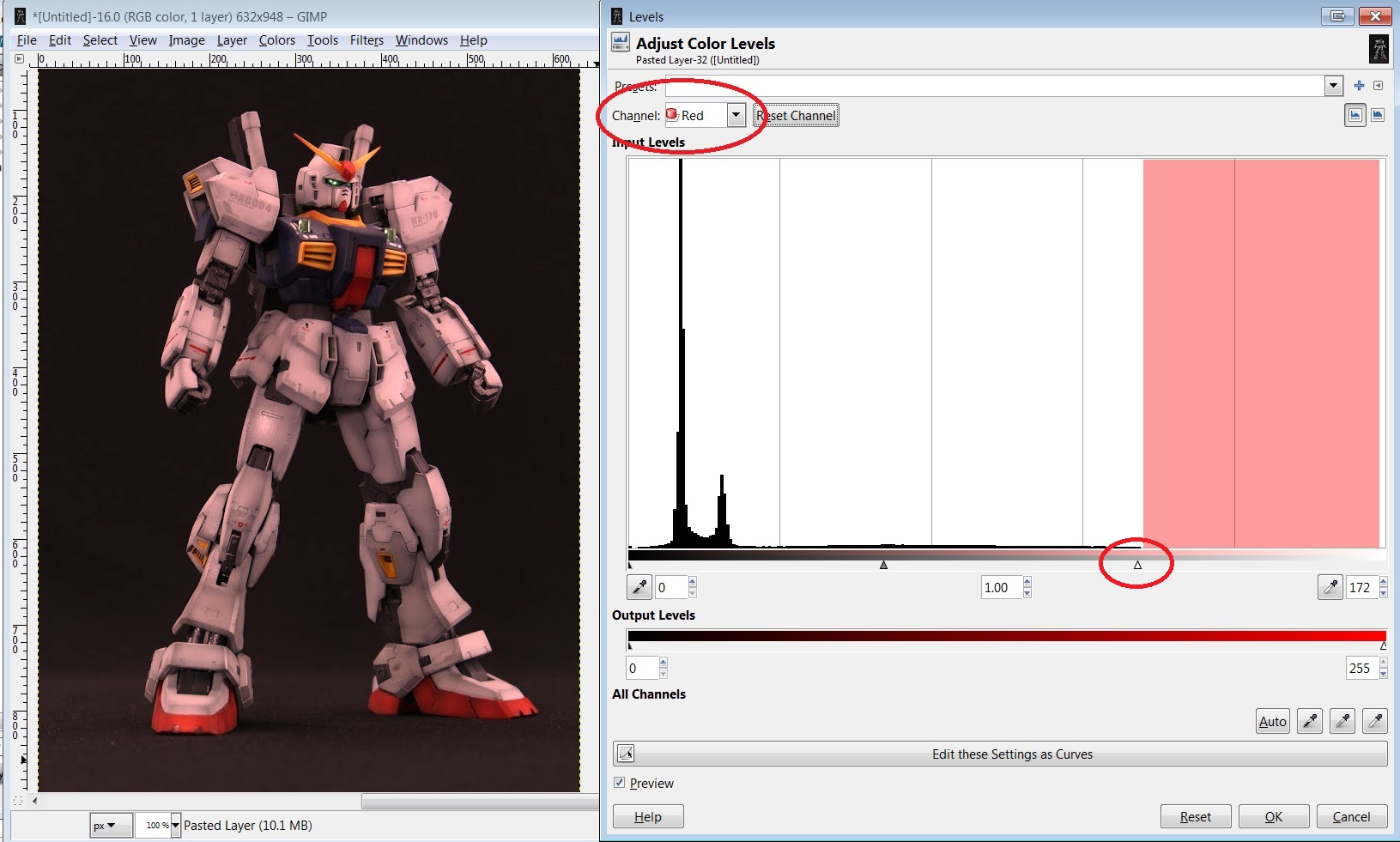Click the high output field showing 255
Viewport: 1400px width, 842px height.
pyautogui.click(x=1362, y=668)
